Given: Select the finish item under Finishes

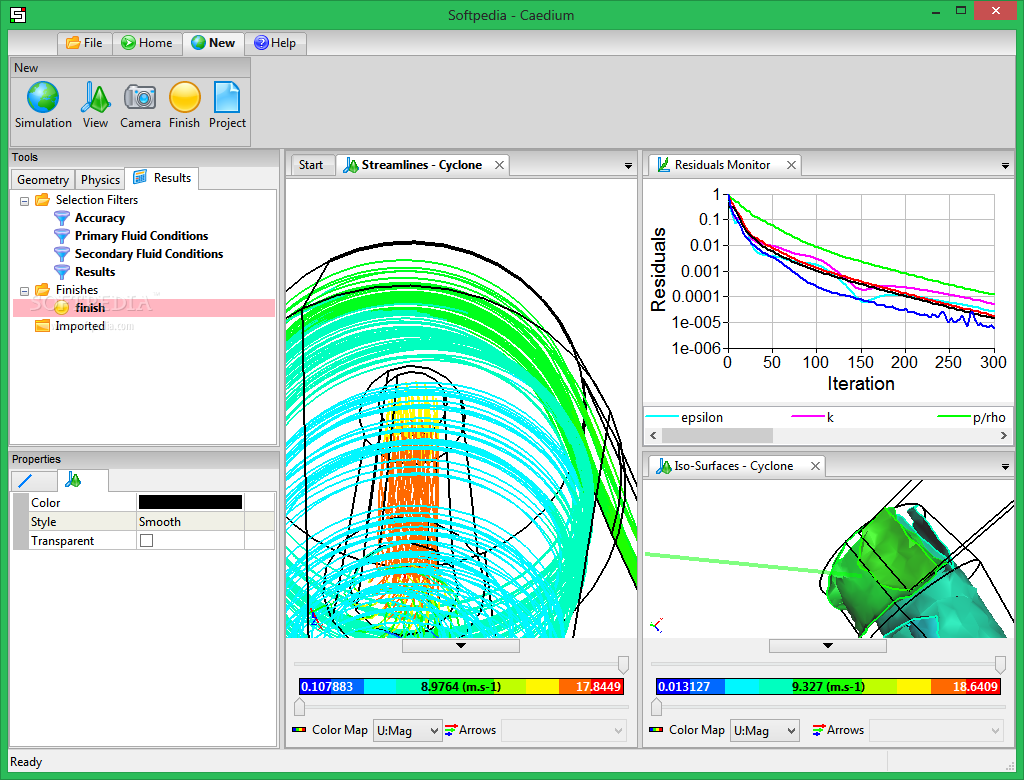Looking at the screenshot, I should 144,308.
